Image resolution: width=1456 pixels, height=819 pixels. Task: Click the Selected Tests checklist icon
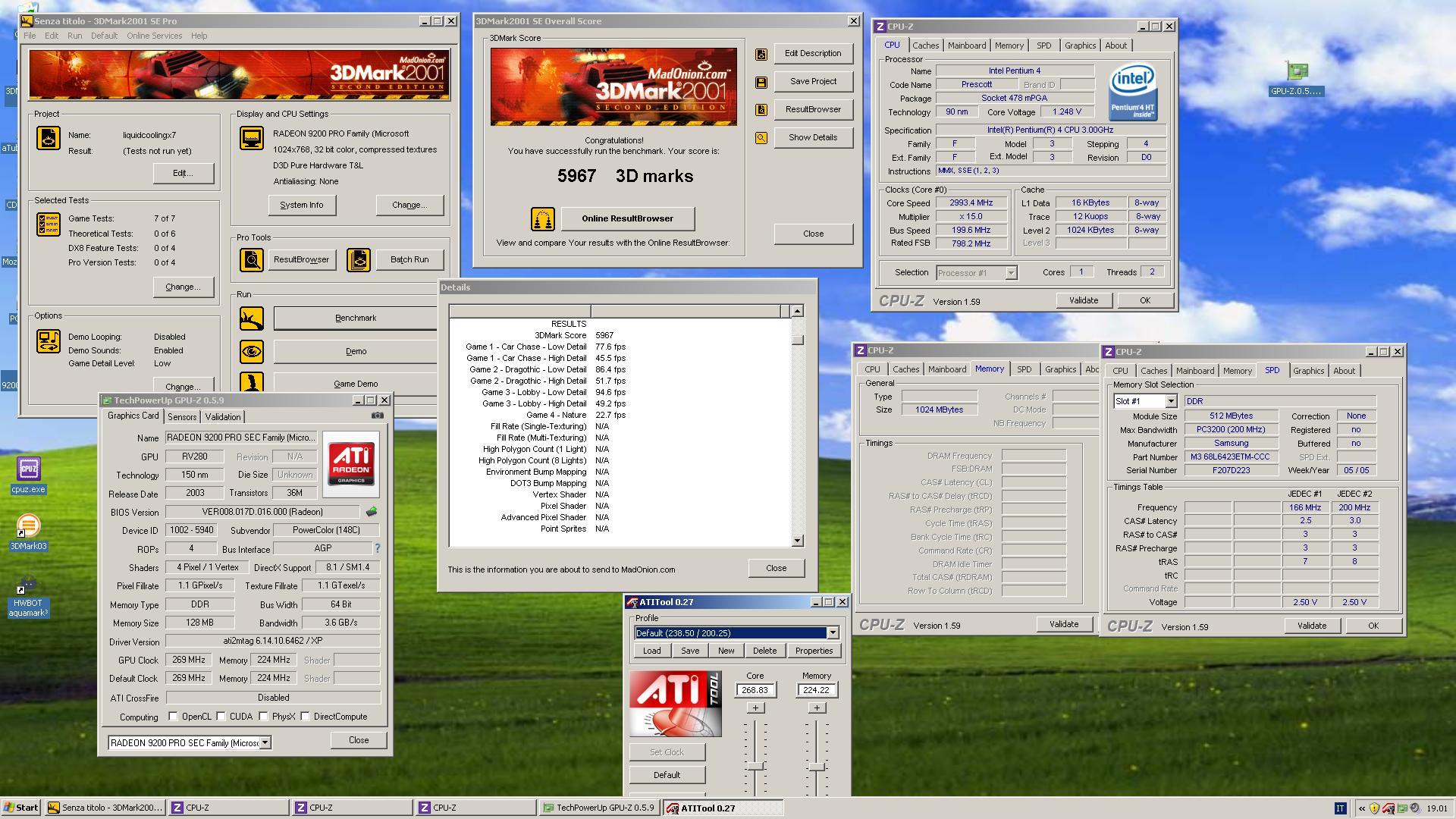coord(49,224)
